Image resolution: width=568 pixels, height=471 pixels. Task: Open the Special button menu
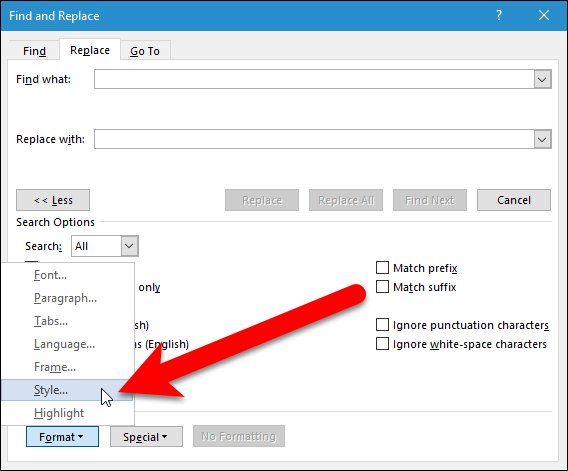(146, 437)
